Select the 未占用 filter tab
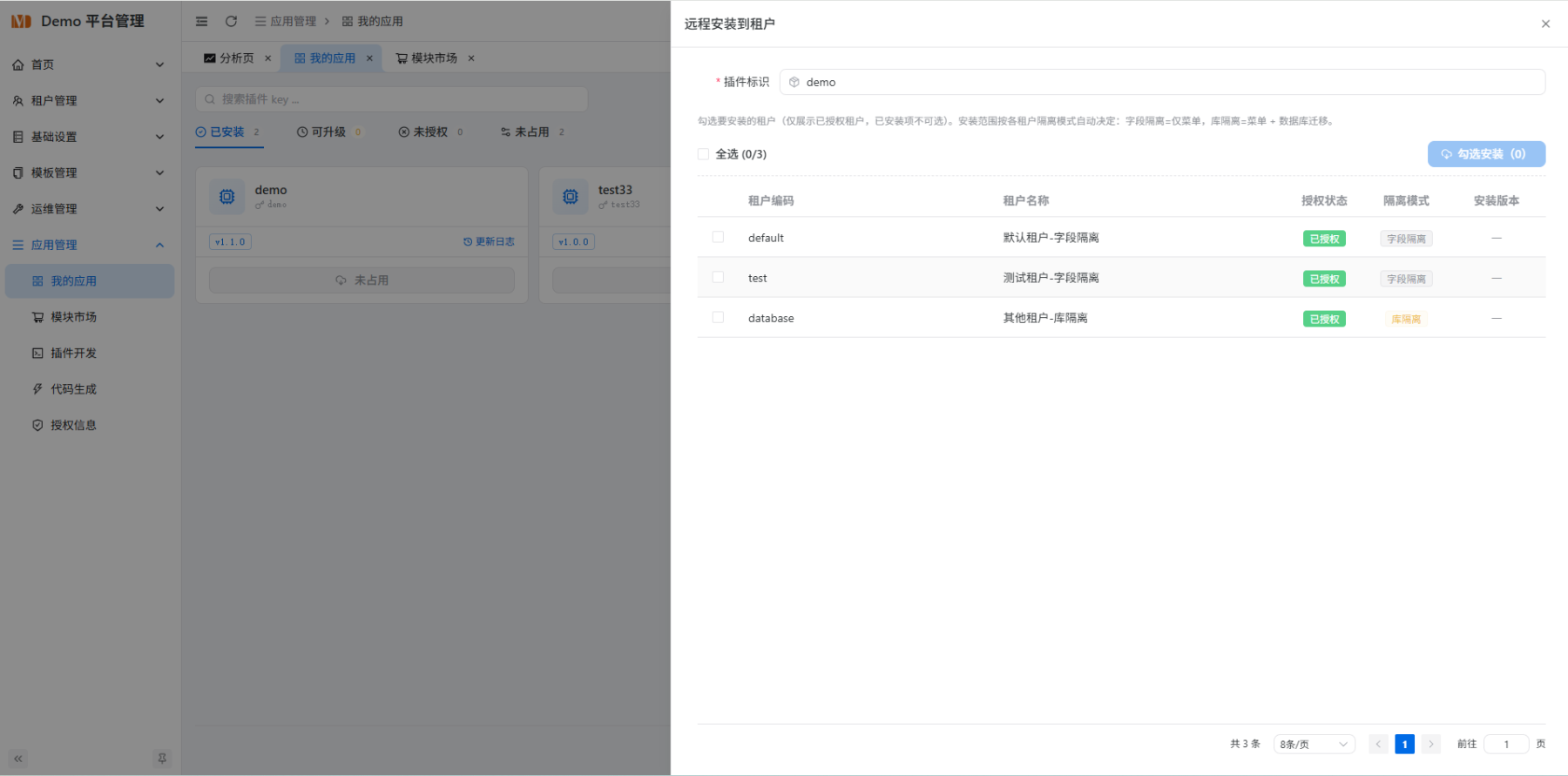 tap(532, 132)
